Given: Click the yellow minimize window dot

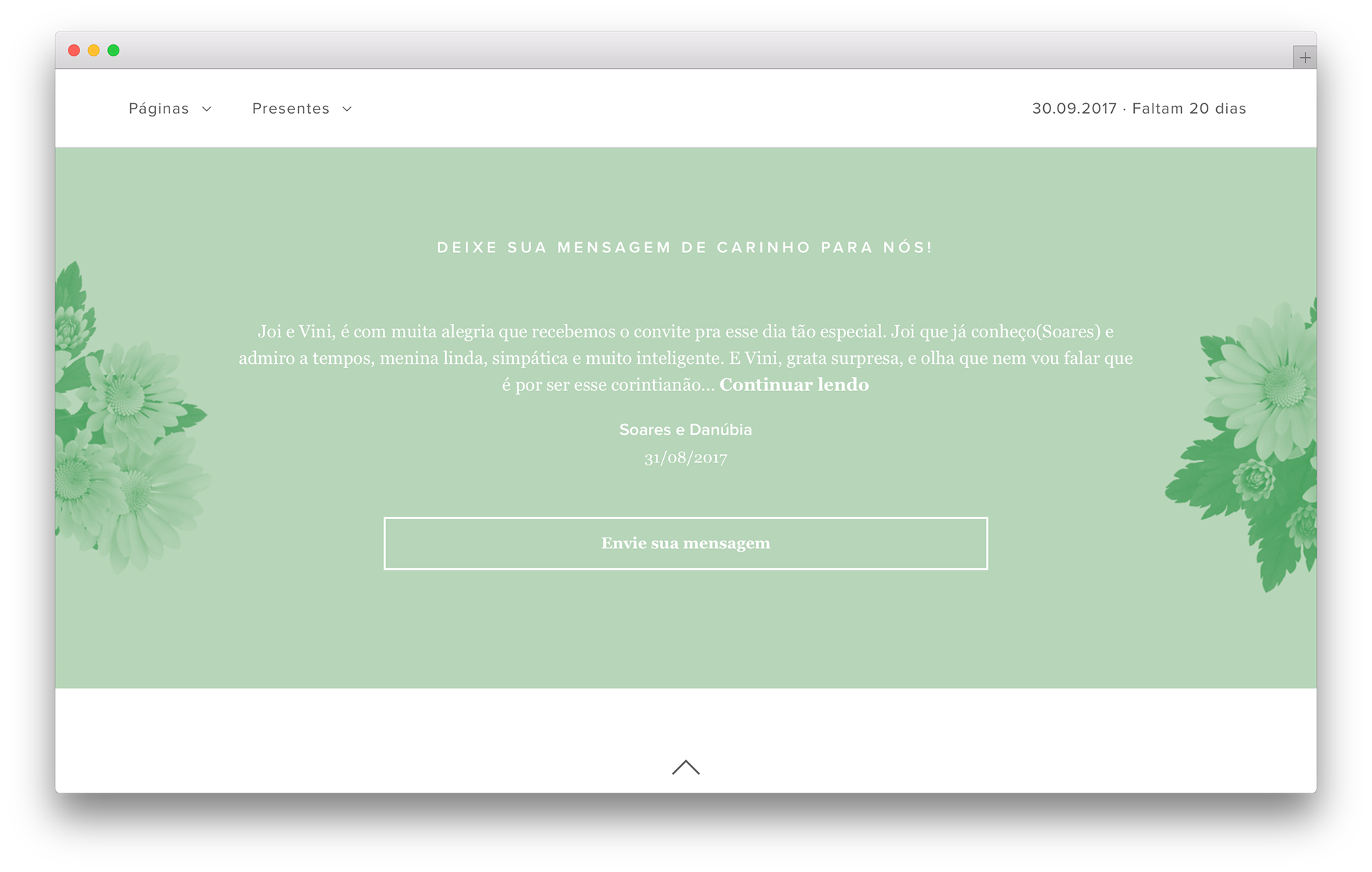Looking at the screenshot, I should pos(94,50).
